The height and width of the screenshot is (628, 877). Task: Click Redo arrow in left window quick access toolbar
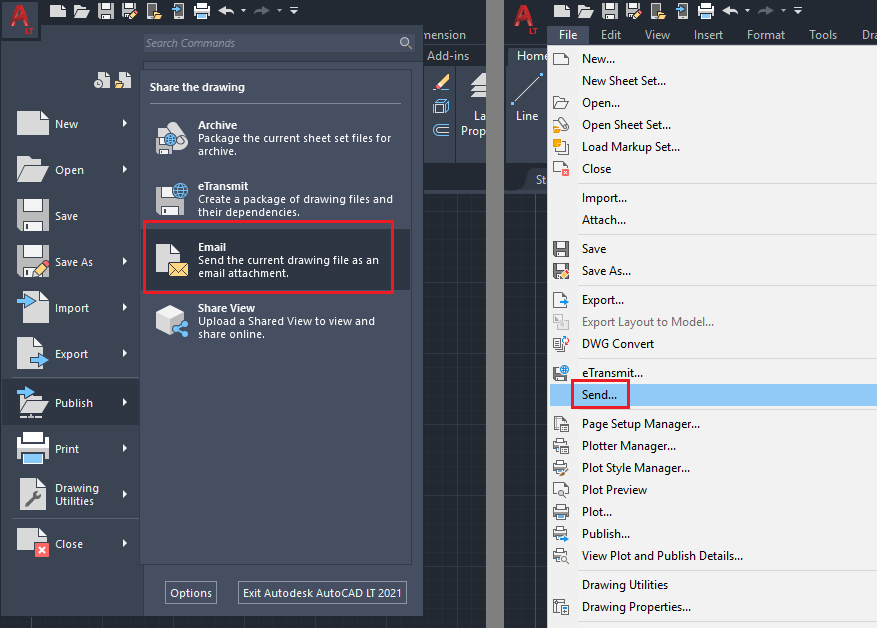coord(262,11)
